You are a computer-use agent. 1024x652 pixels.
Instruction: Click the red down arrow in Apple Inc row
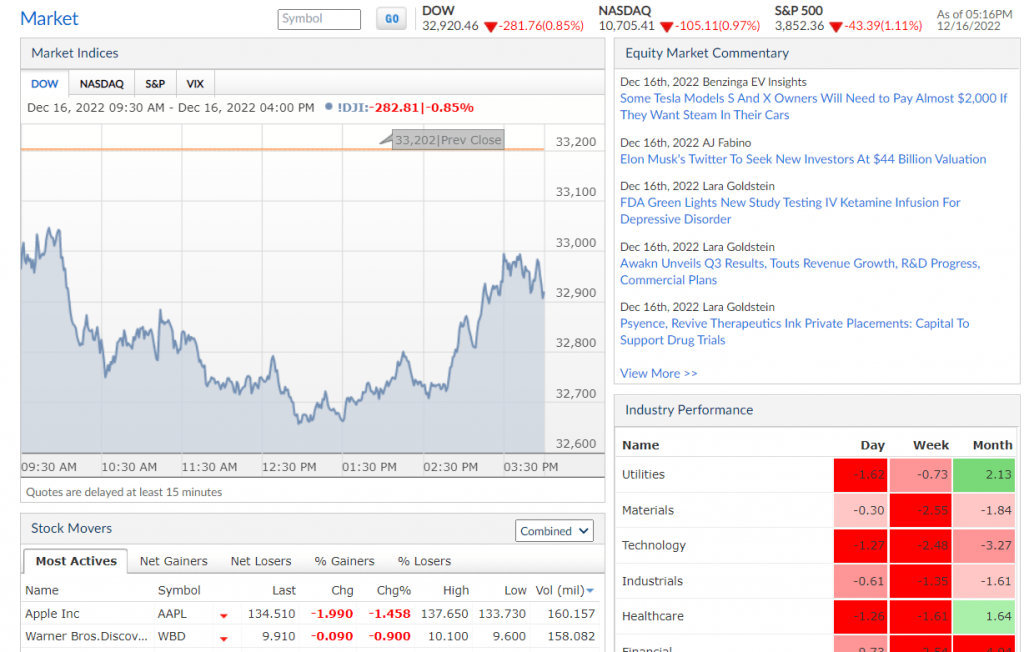pyautogui.click(x=223, y=615)
